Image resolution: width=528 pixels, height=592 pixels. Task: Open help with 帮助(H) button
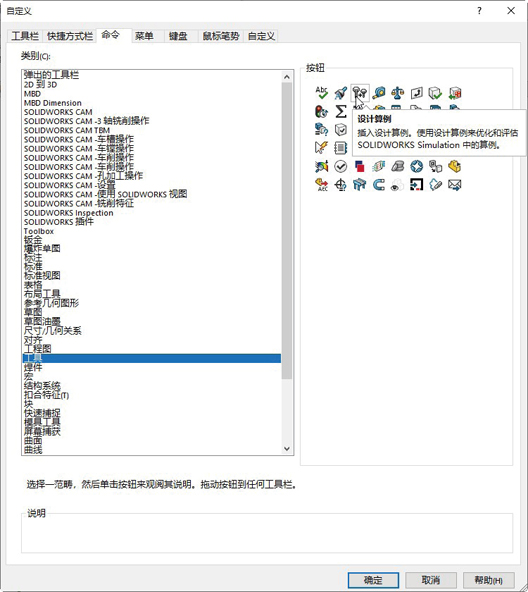[x=488, y=580]
